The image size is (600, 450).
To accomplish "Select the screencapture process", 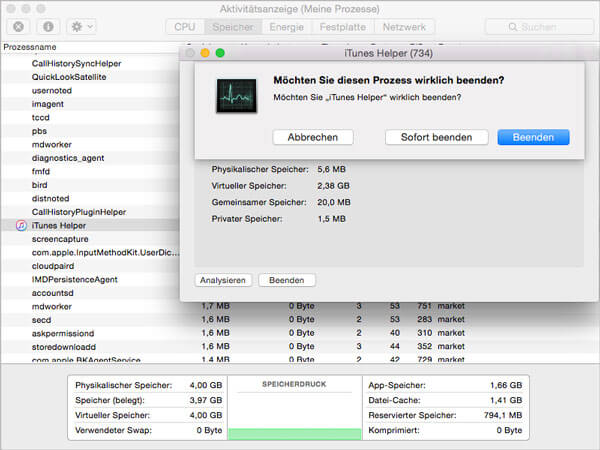I will point(90,239).
